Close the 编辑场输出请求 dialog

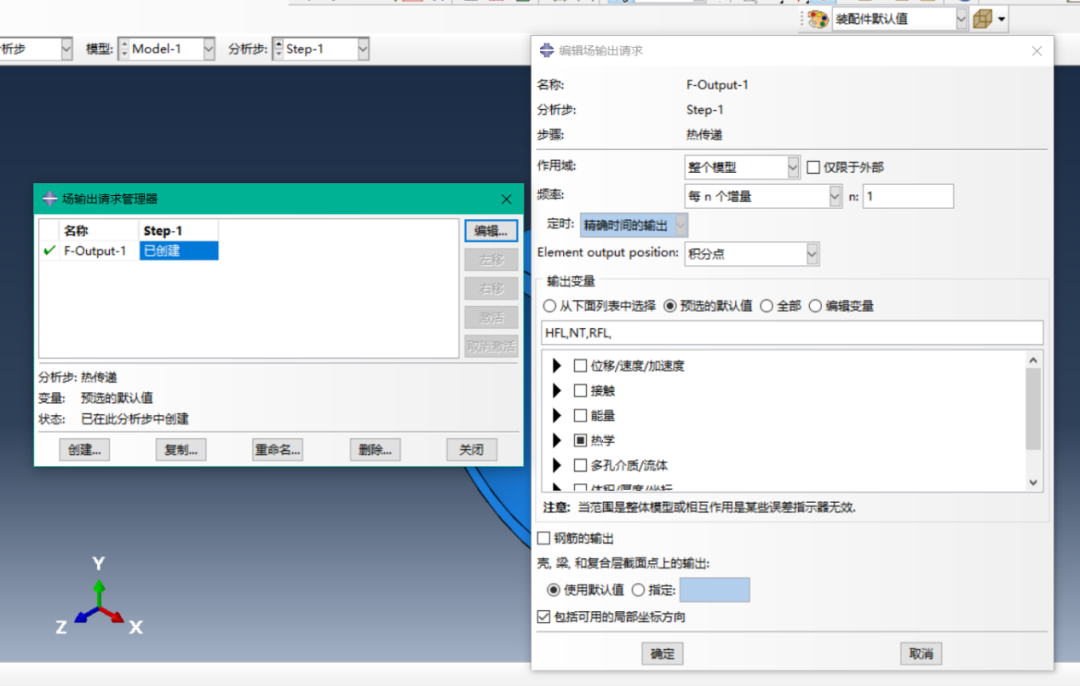[1037, 51]
